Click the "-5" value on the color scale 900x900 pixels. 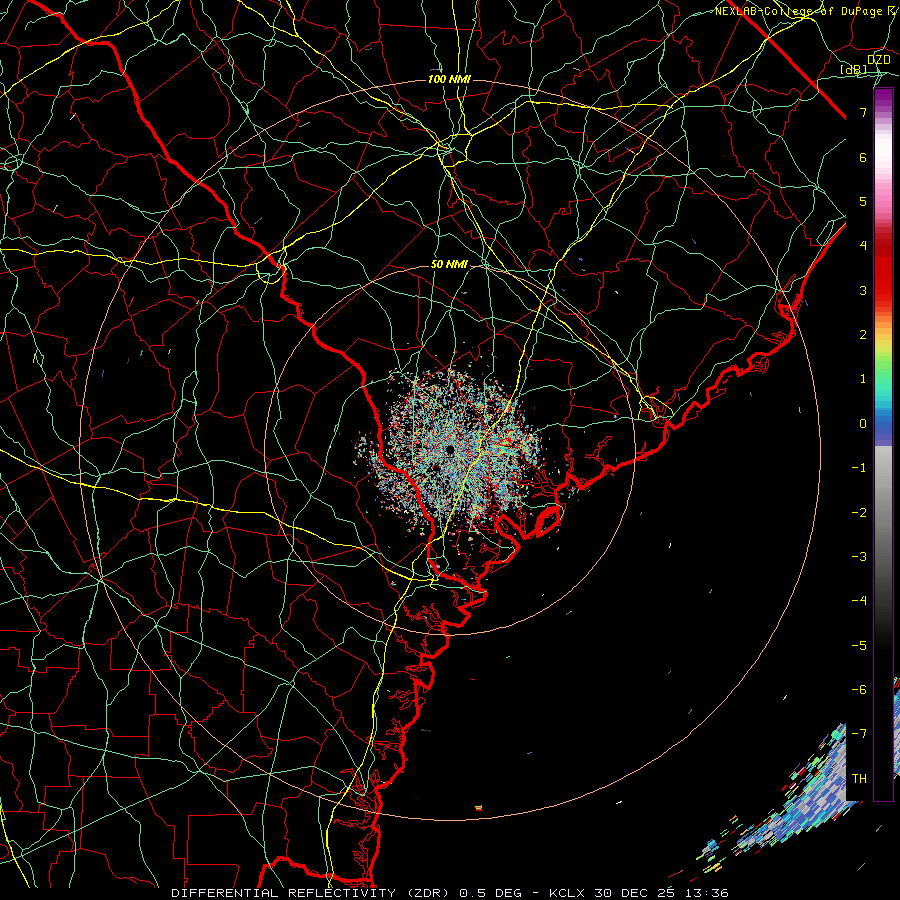pos(859,646)
